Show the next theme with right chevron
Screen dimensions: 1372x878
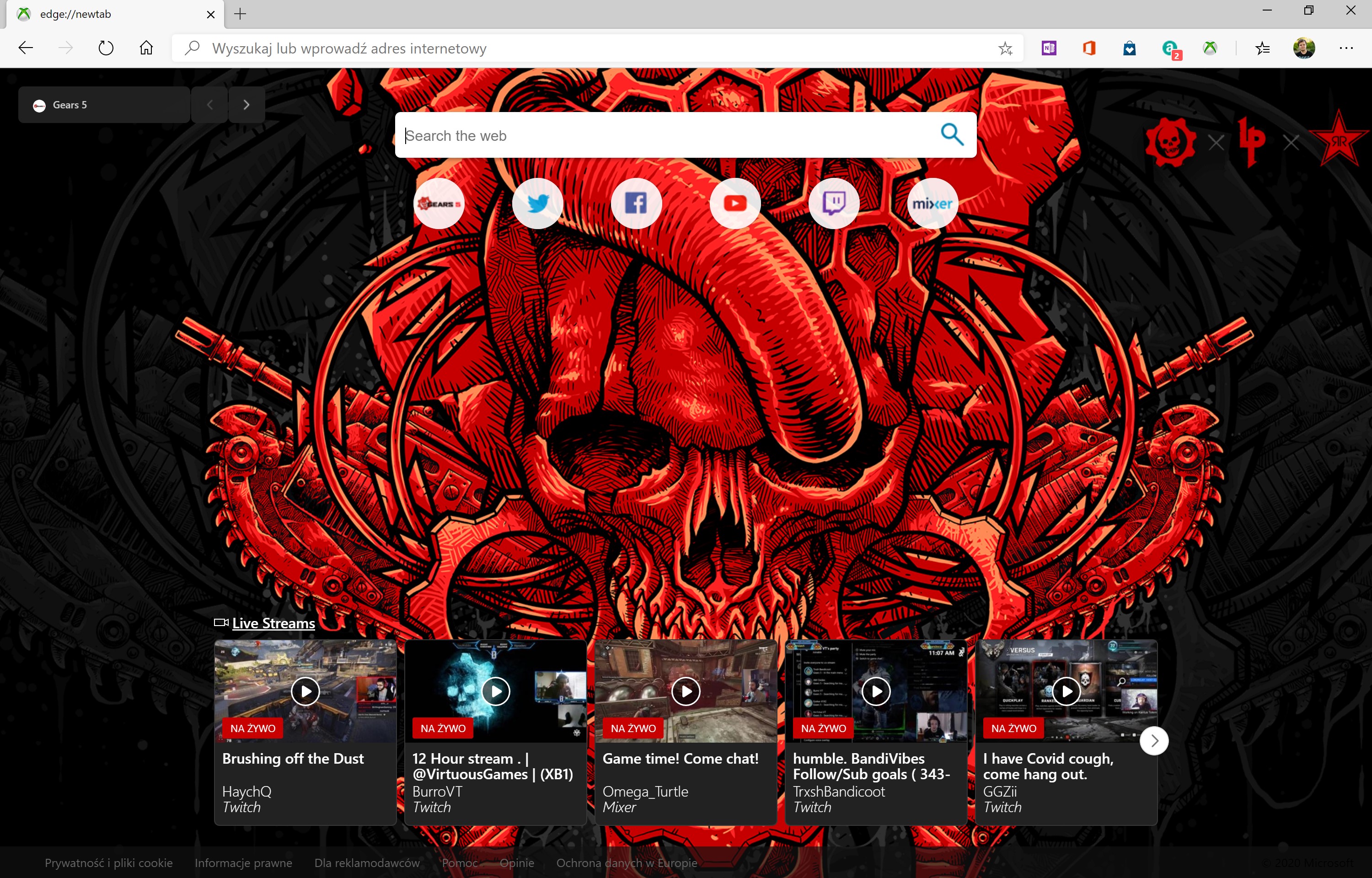pyautogui.click(x=246, y=105)
